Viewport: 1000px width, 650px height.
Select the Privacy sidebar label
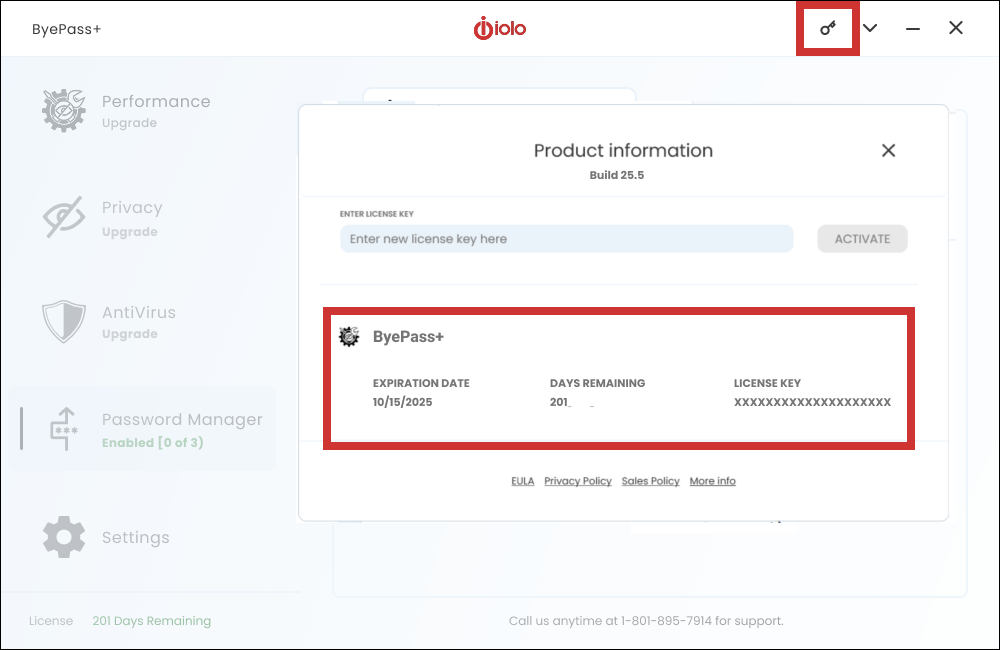point(132,207)
